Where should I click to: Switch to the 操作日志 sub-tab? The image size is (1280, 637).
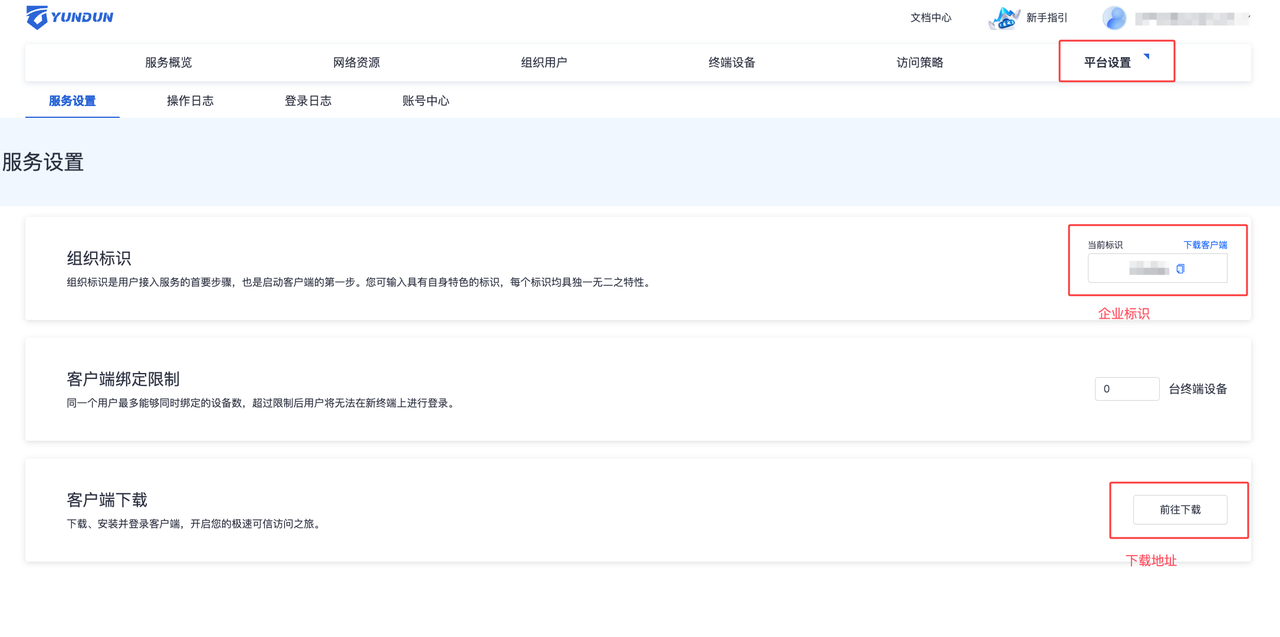190,101
